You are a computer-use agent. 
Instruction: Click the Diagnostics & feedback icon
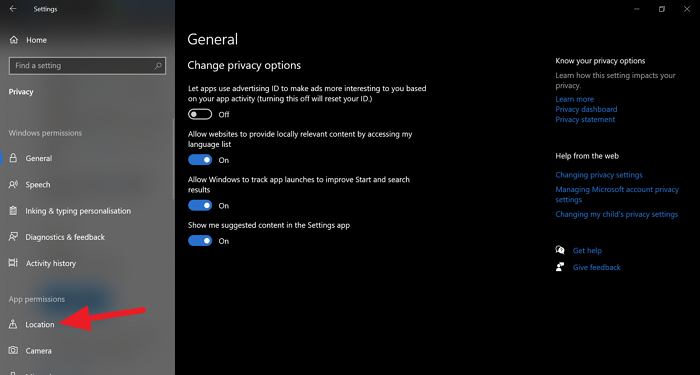click(x=13, y=237)
